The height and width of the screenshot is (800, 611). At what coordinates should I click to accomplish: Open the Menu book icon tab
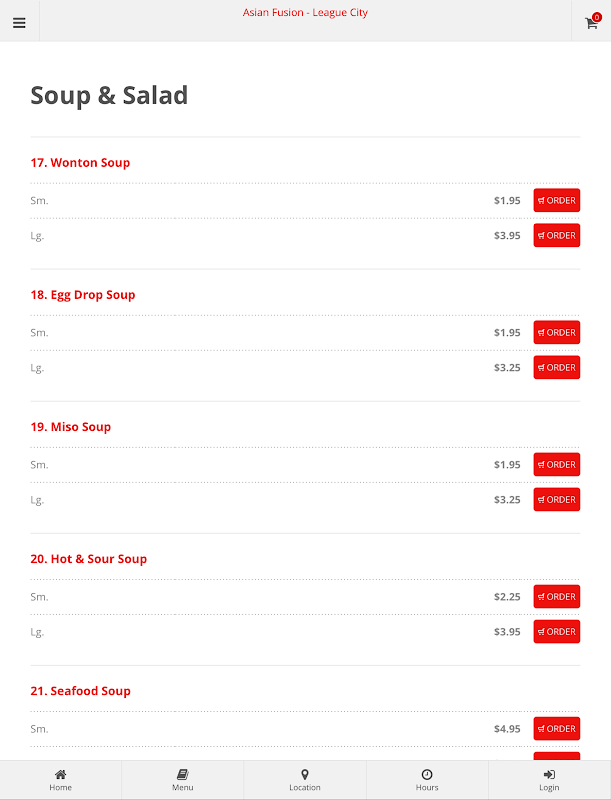(183, 780)
